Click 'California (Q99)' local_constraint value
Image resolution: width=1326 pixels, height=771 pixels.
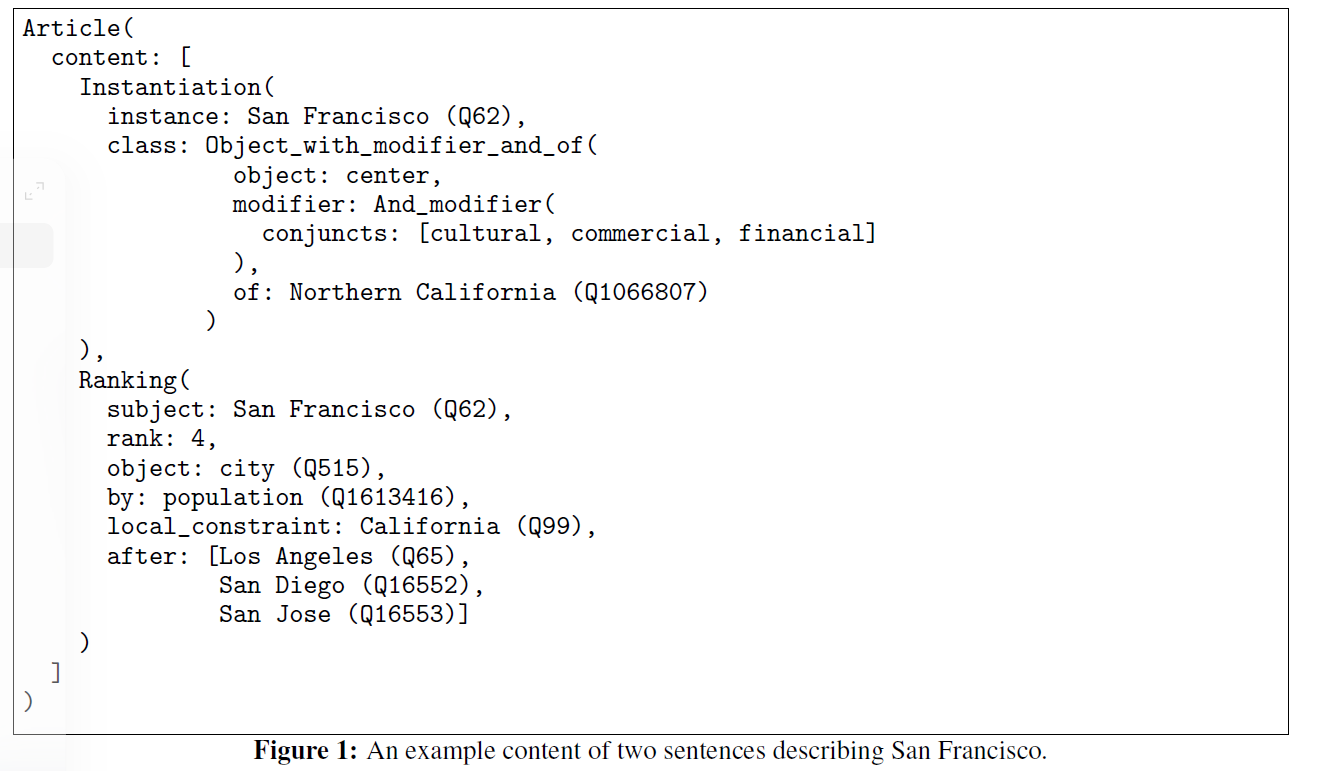pos(470,526)
